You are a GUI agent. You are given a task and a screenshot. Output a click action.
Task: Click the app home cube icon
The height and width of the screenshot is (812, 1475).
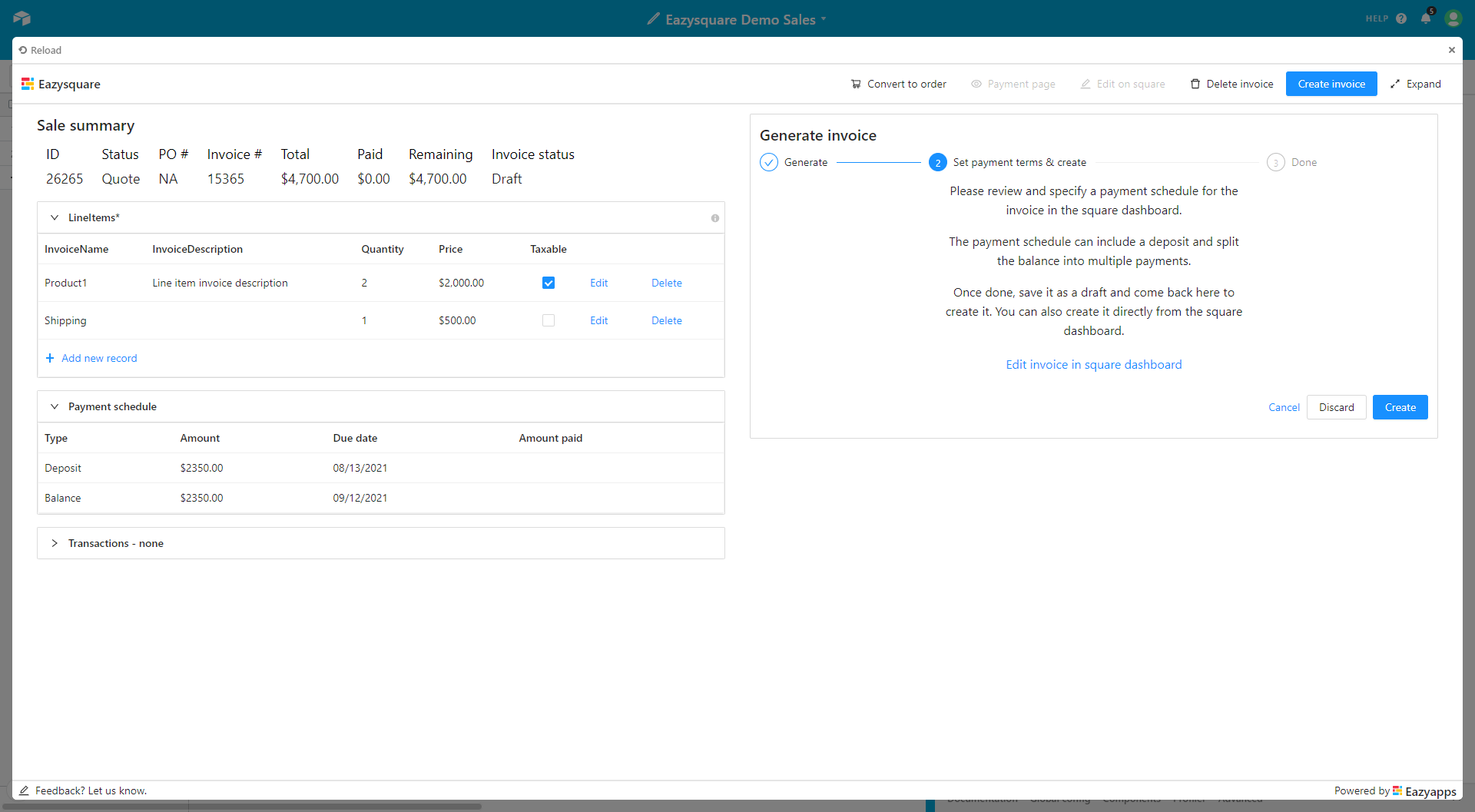pos(22,18)
